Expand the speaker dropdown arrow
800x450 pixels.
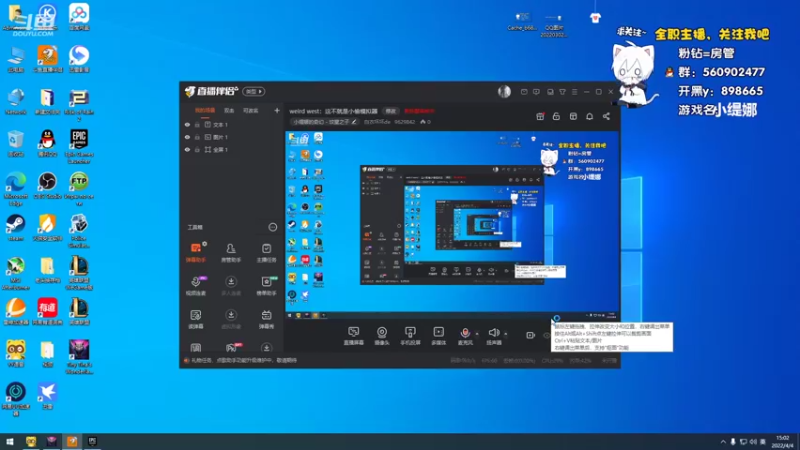tap(506, 334)
